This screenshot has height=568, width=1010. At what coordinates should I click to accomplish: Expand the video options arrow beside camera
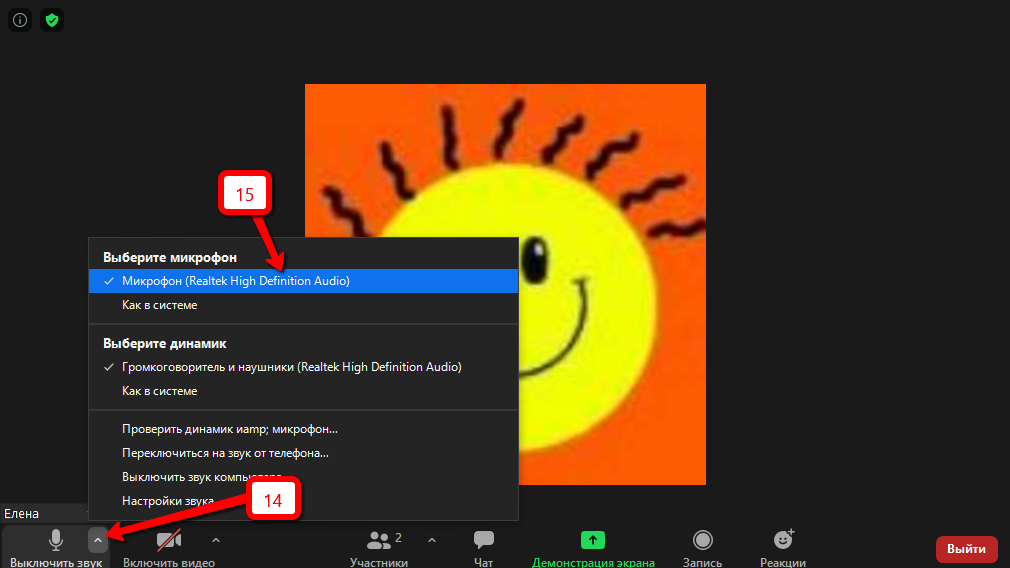(x=216, y=540)
